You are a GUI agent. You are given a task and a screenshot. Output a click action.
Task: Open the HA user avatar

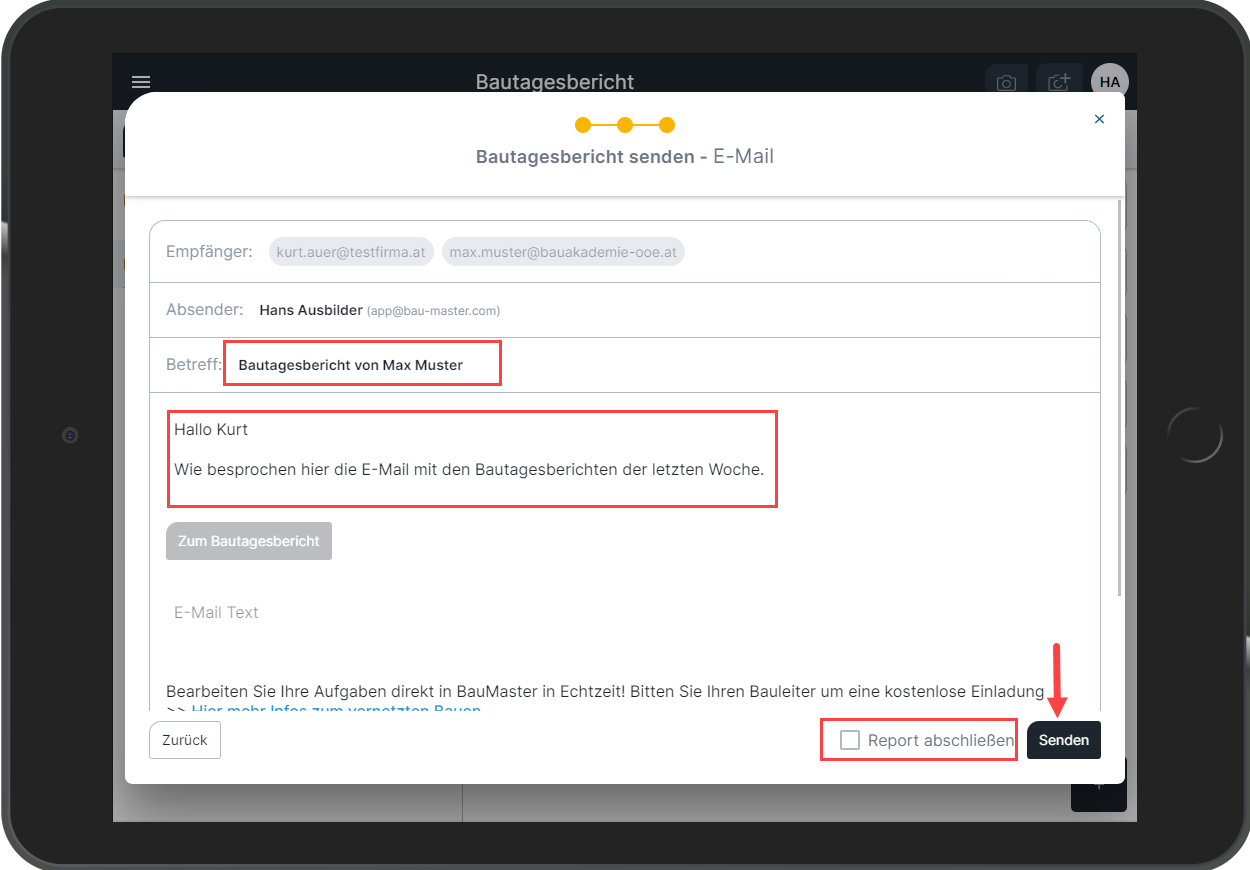[x=1109, y=82]
